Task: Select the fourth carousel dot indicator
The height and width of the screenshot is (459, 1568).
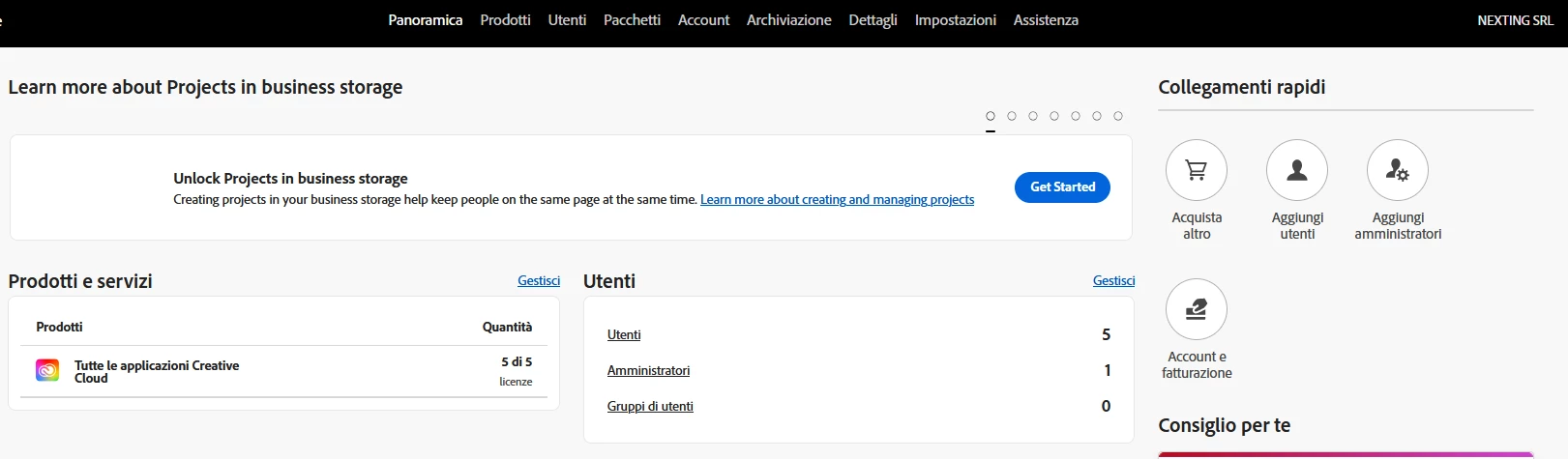Action: (1054, 116)
